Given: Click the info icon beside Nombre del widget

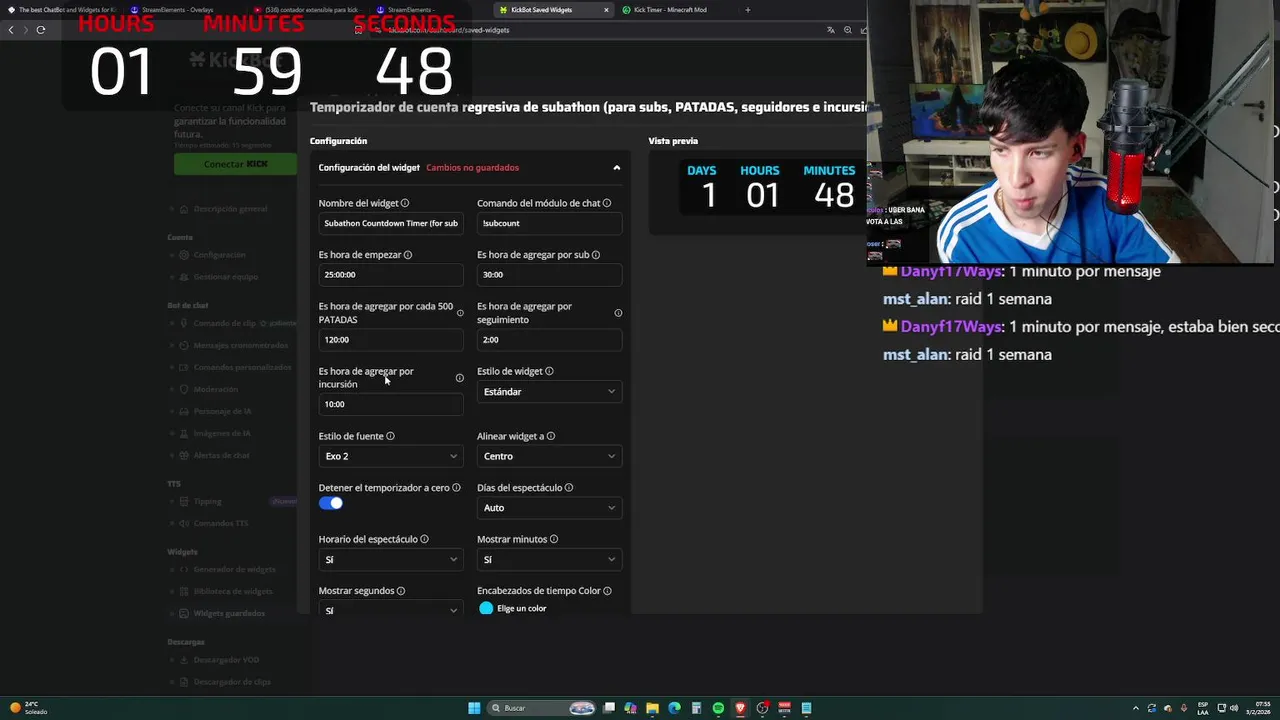Looking at the screenshot, I should pos(405,203).
